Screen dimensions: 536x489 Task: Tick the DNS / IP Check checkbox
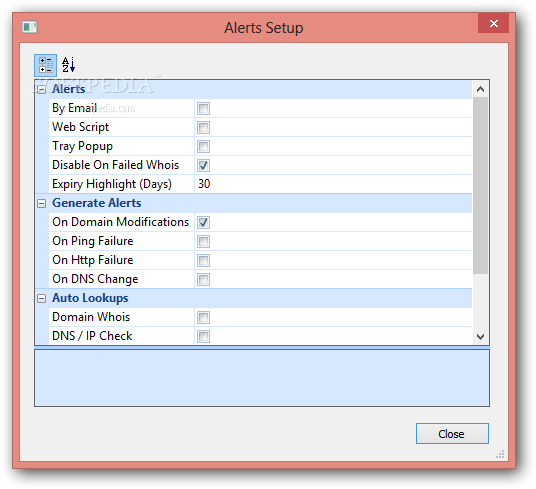coord(203,336)
